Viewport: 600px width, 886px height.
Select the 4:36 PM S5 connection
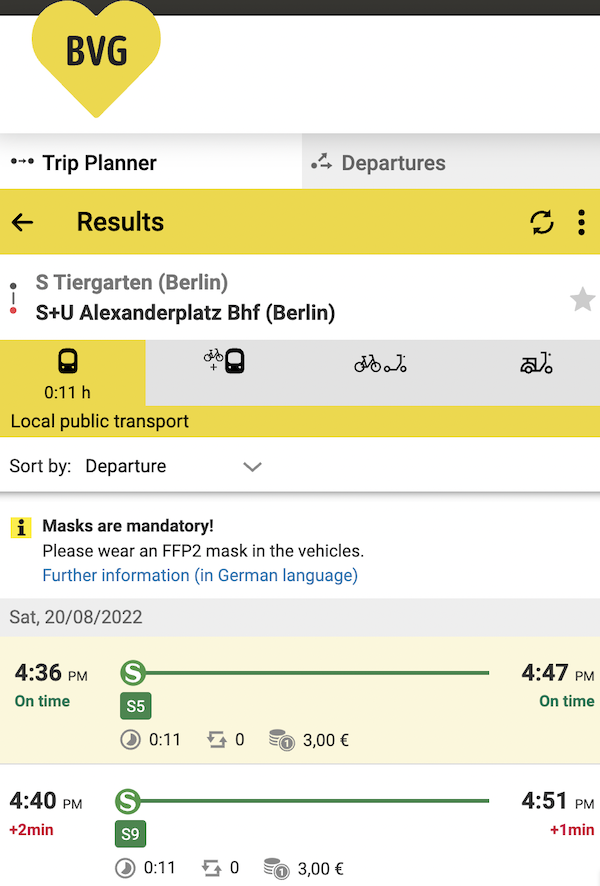300,701
